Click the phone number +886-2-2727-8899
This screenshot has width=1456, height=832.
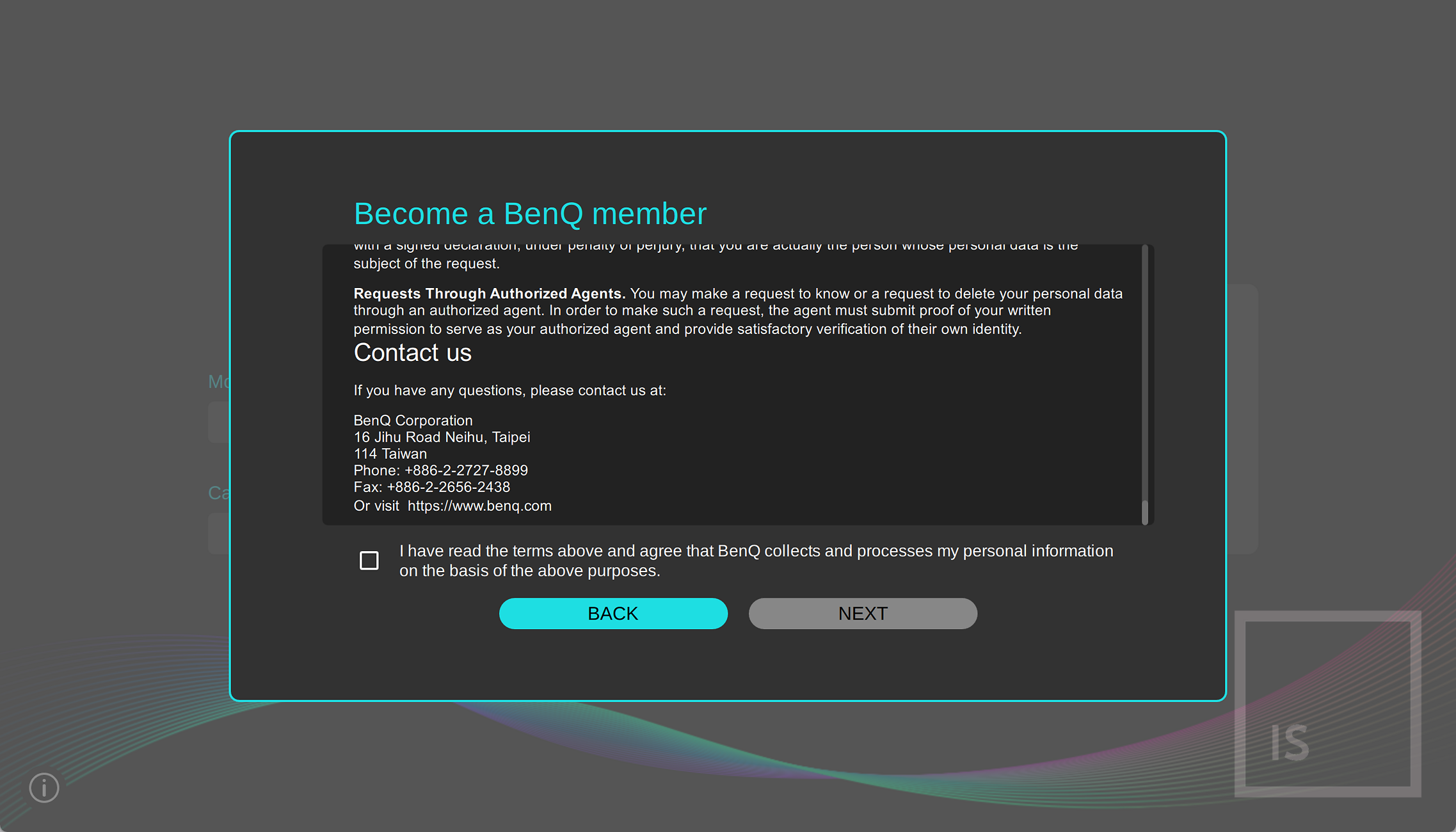[466, 470]
